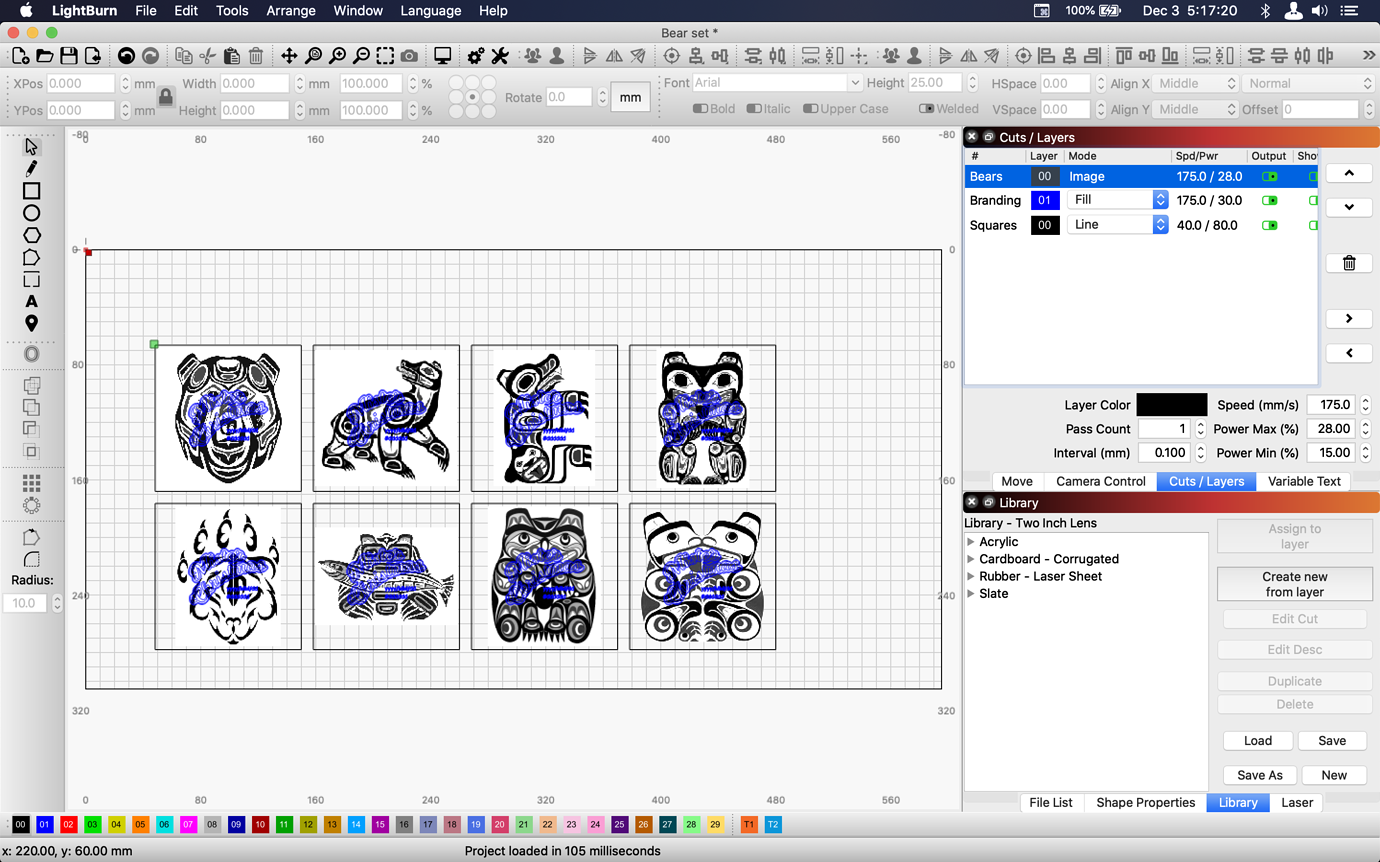Toggle the Welded text switch

coord(927,109)
